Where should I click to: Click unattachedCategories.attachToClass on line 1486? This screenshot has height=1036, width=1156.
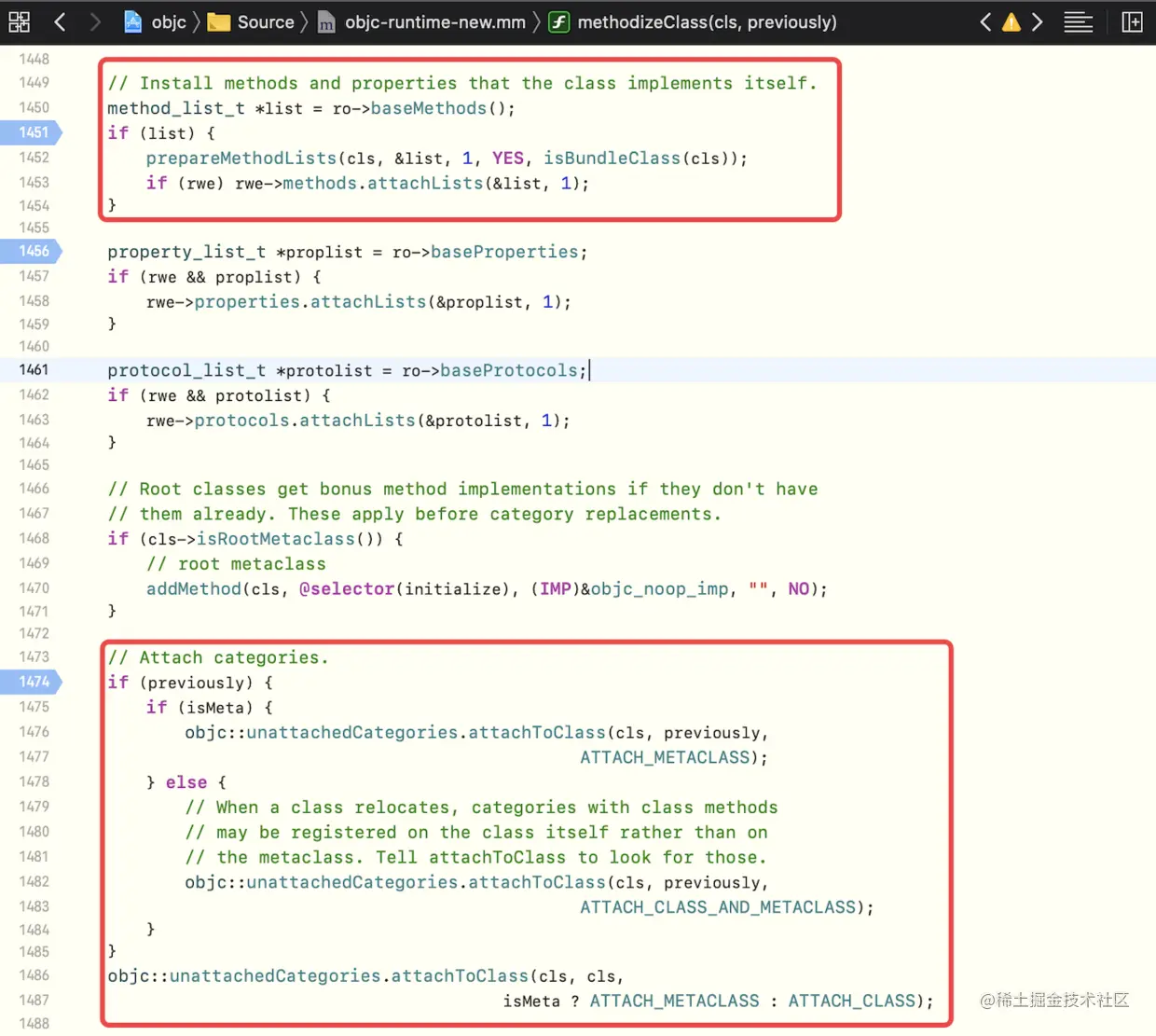pos(349,975)
